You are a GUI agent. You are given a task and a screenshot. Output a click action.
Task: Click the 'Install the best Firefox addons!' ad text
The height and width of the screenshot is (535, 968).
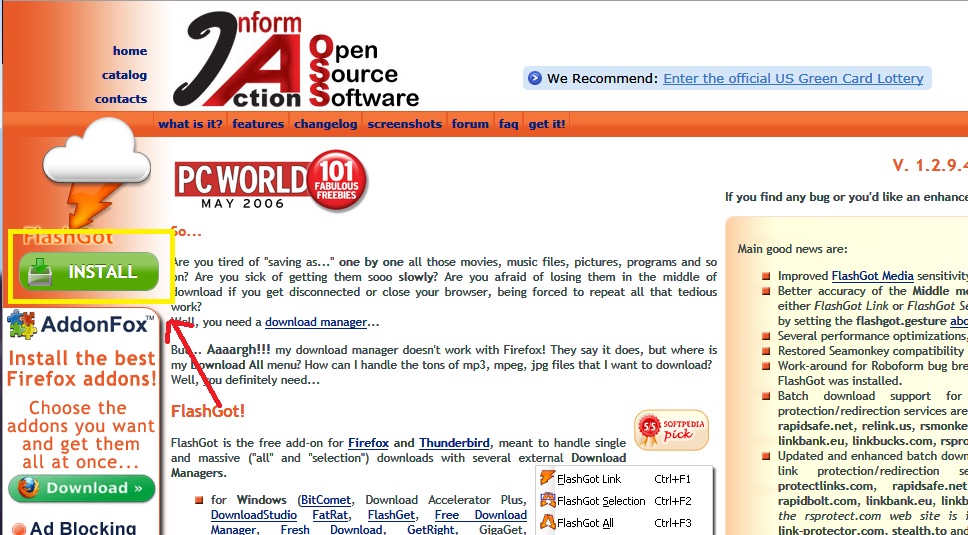(x=82, y=368)
